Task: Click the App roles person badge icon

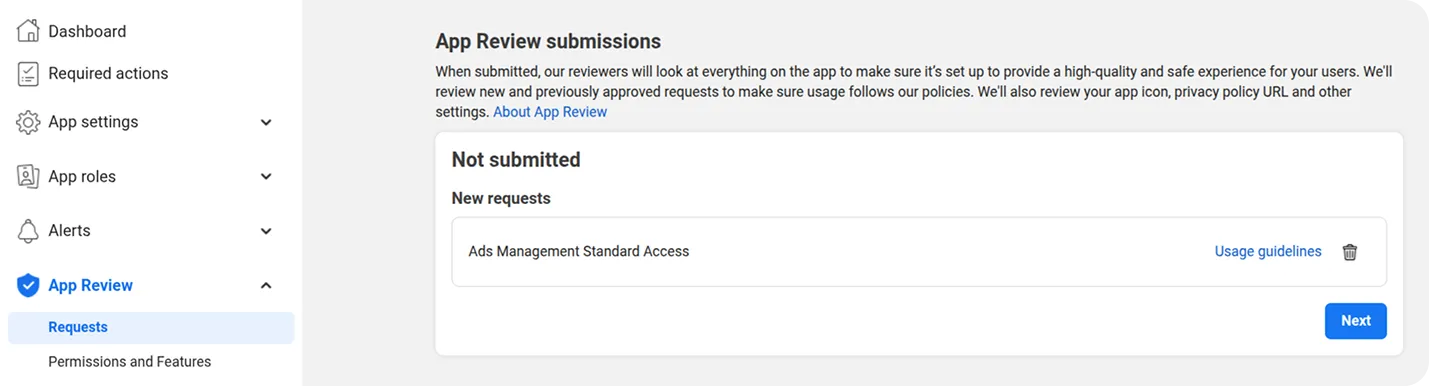Action: 28,176
